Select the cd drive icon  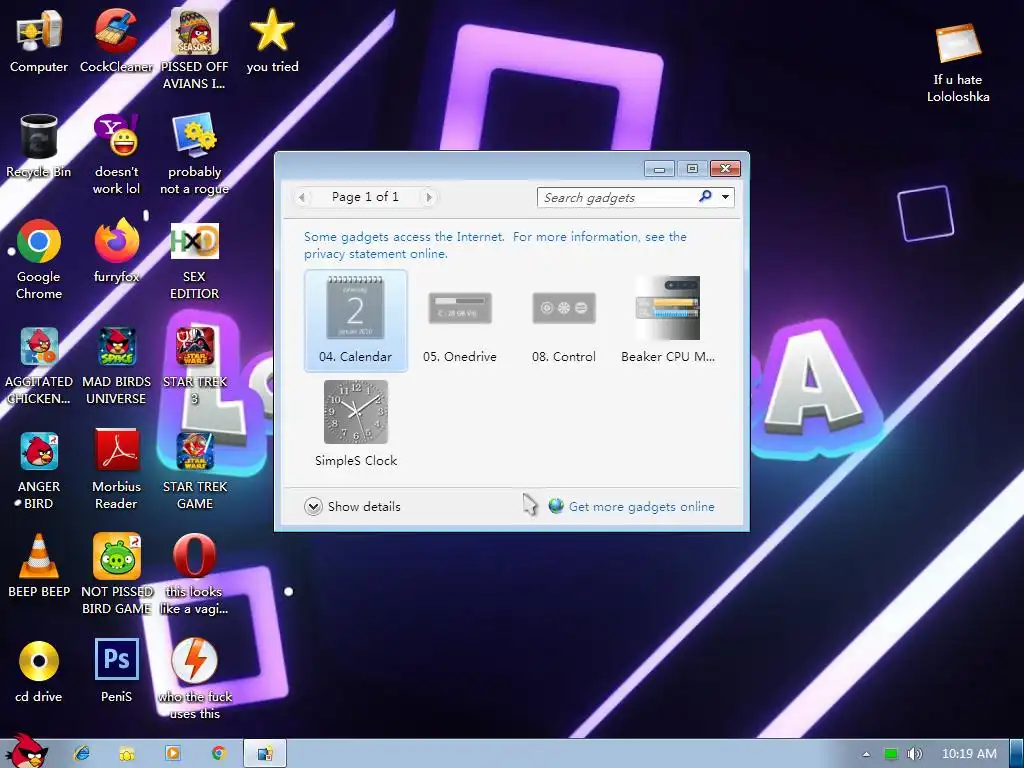39,671
